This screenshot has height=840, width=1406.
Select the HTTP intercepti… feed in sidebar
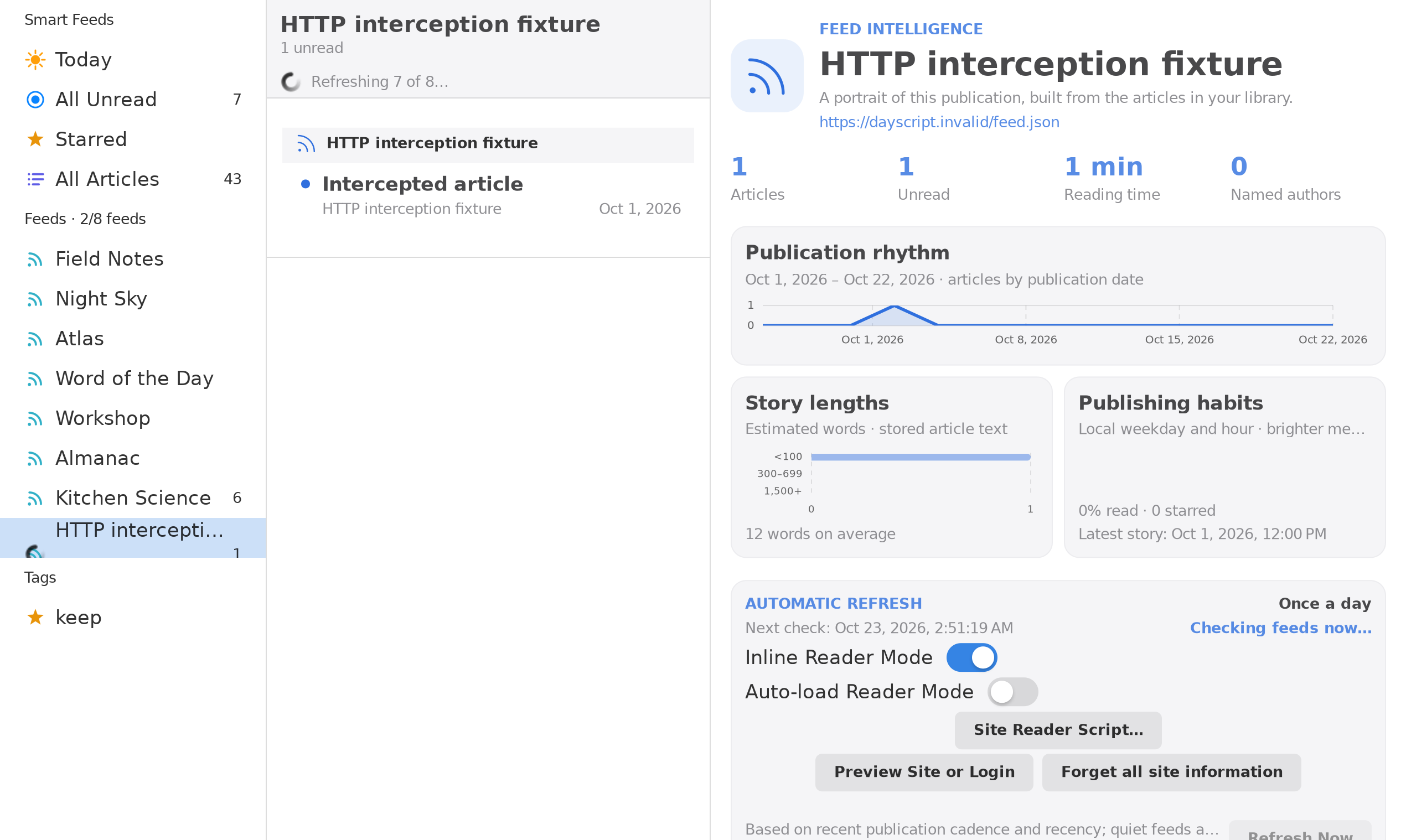[x=133, y=538]
